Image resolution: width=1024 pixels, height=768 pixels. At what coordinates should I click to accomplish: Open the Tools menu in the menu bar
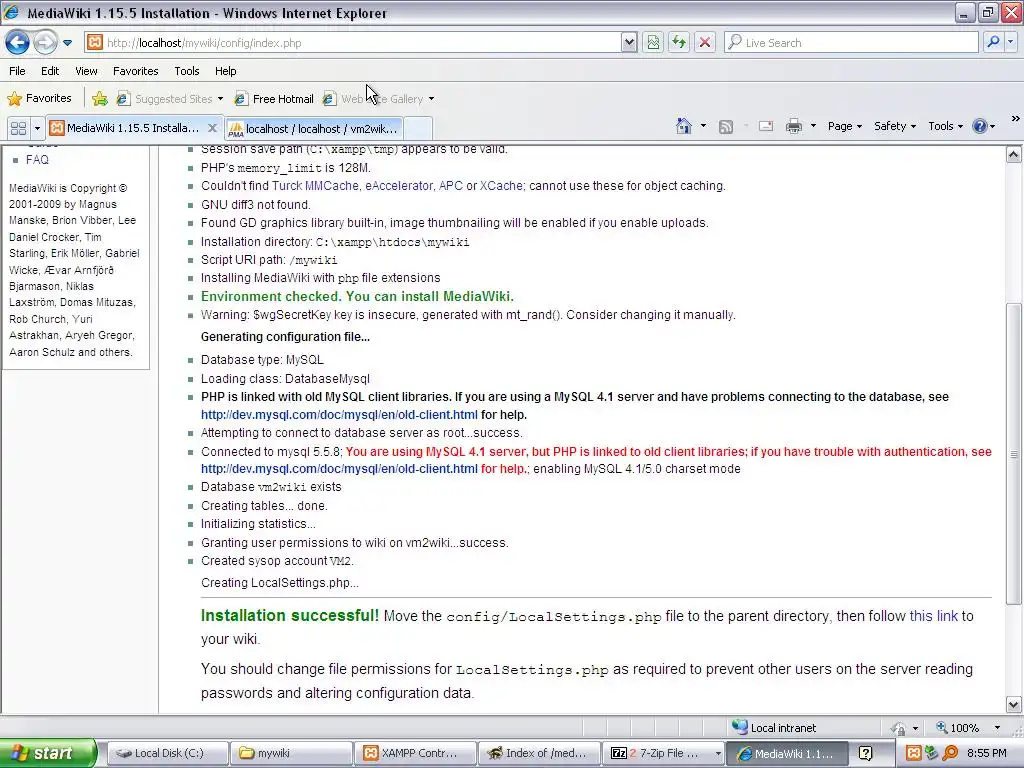187,71
